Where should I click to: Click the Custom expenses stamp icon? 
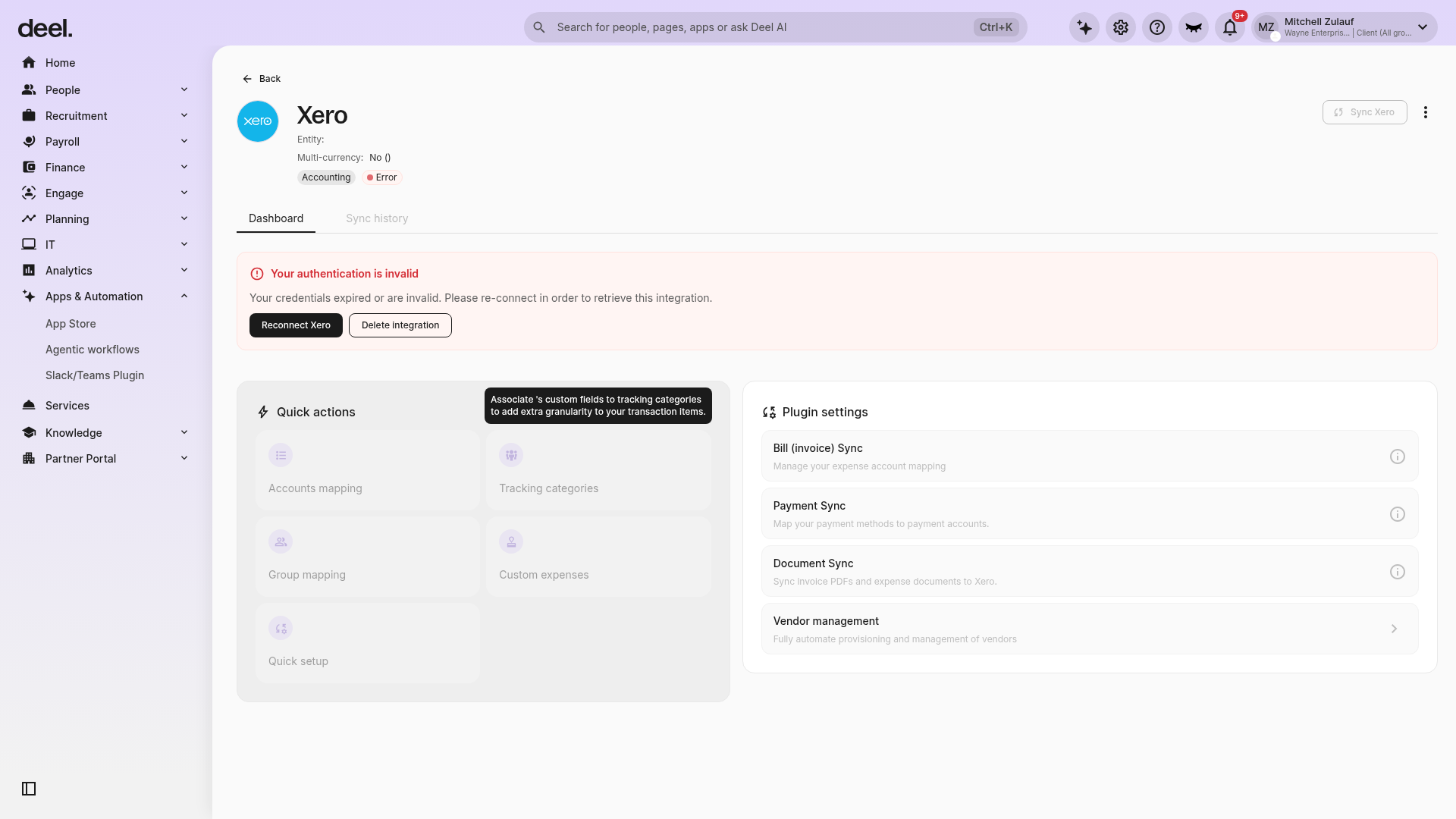511,541
